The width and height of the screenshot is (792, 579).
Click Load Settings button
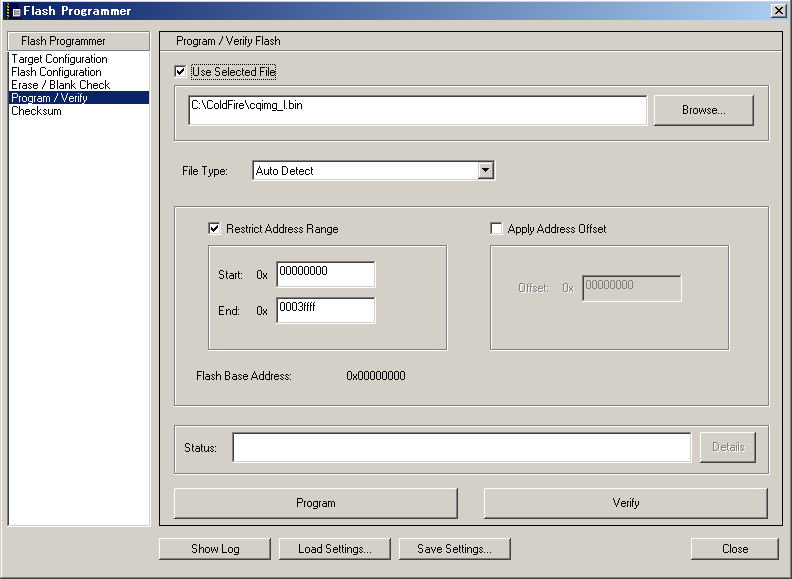(334, 549)
